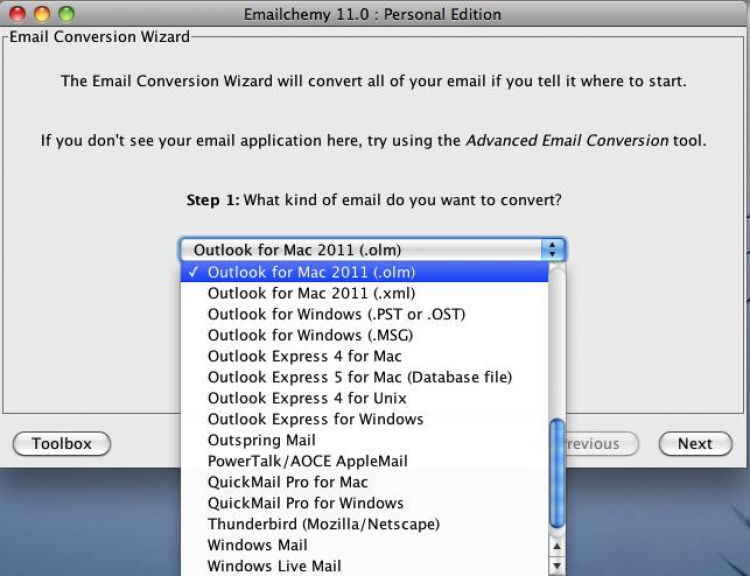Zoom the Emailchemy window with green button
Screen dimensions: 750x576
pyautogui.click(x=66, y=14)
